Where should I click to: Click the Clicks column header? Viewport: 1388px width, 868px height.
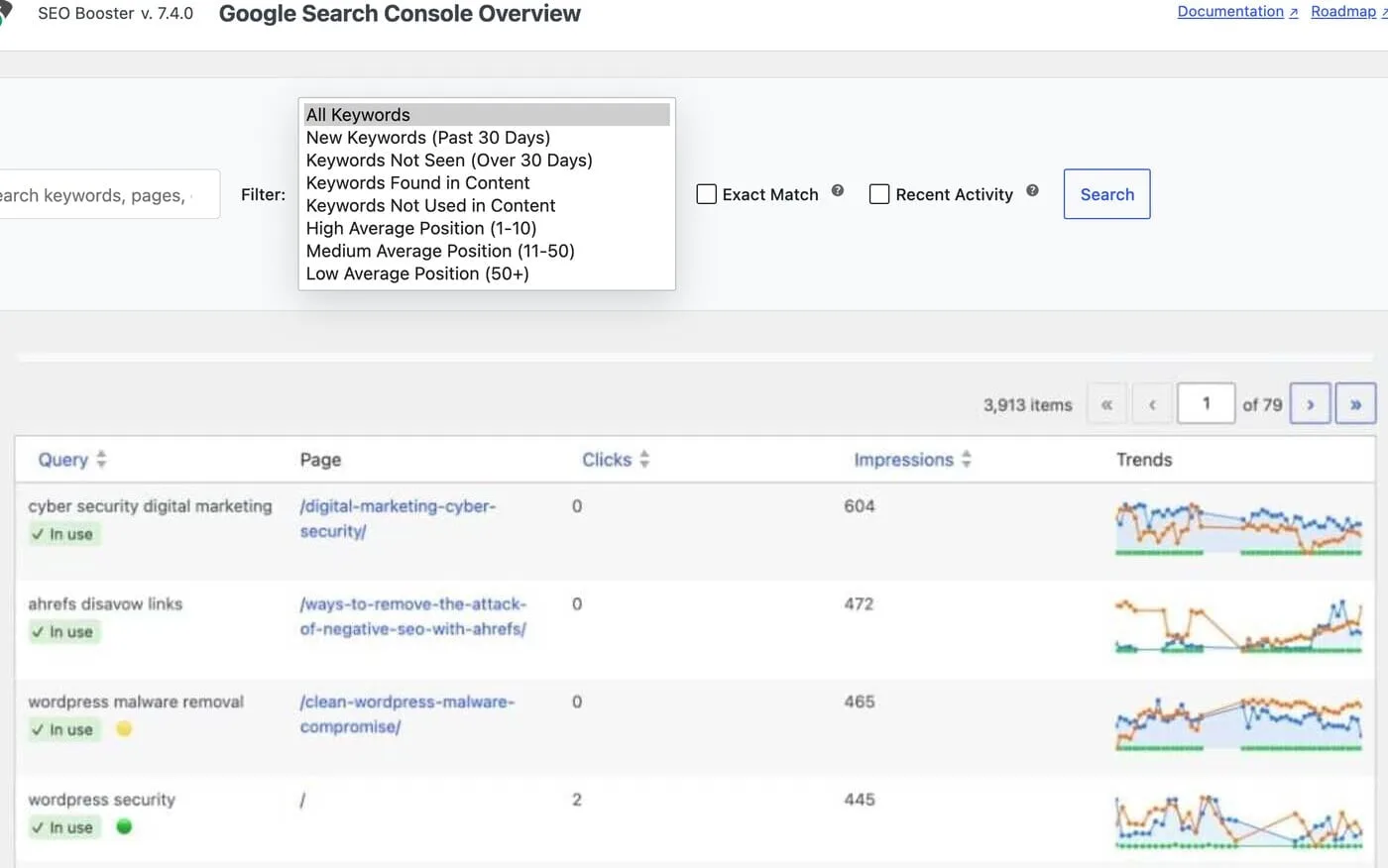coord(607,460)
